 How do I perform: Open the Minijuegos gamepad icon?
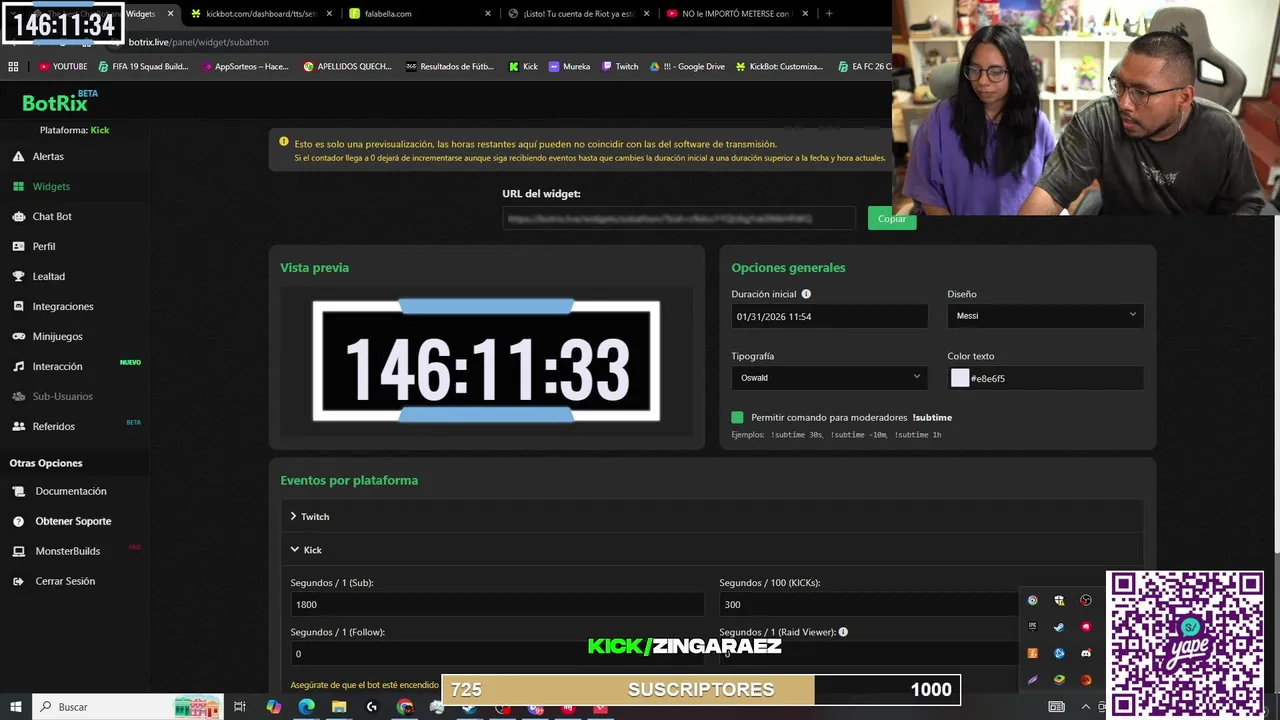tap(18, 336)
